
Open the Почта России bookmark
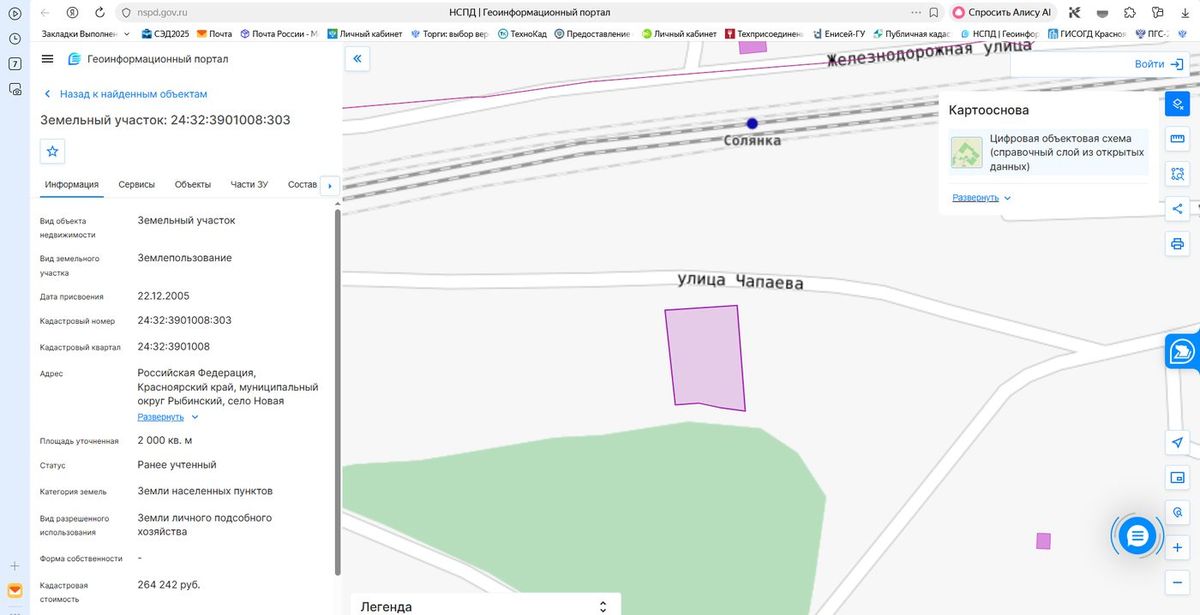pyautogui.click(x=277, y=34)
